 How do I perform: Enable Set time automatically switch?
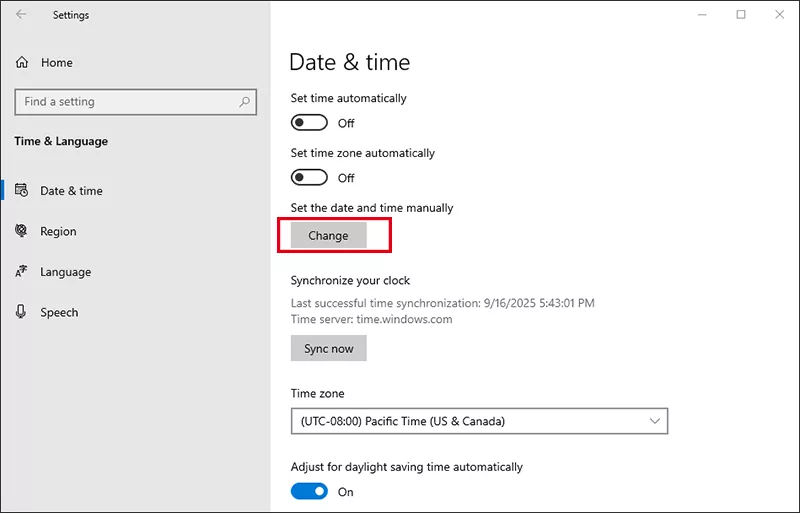click(x=309, y=123)
